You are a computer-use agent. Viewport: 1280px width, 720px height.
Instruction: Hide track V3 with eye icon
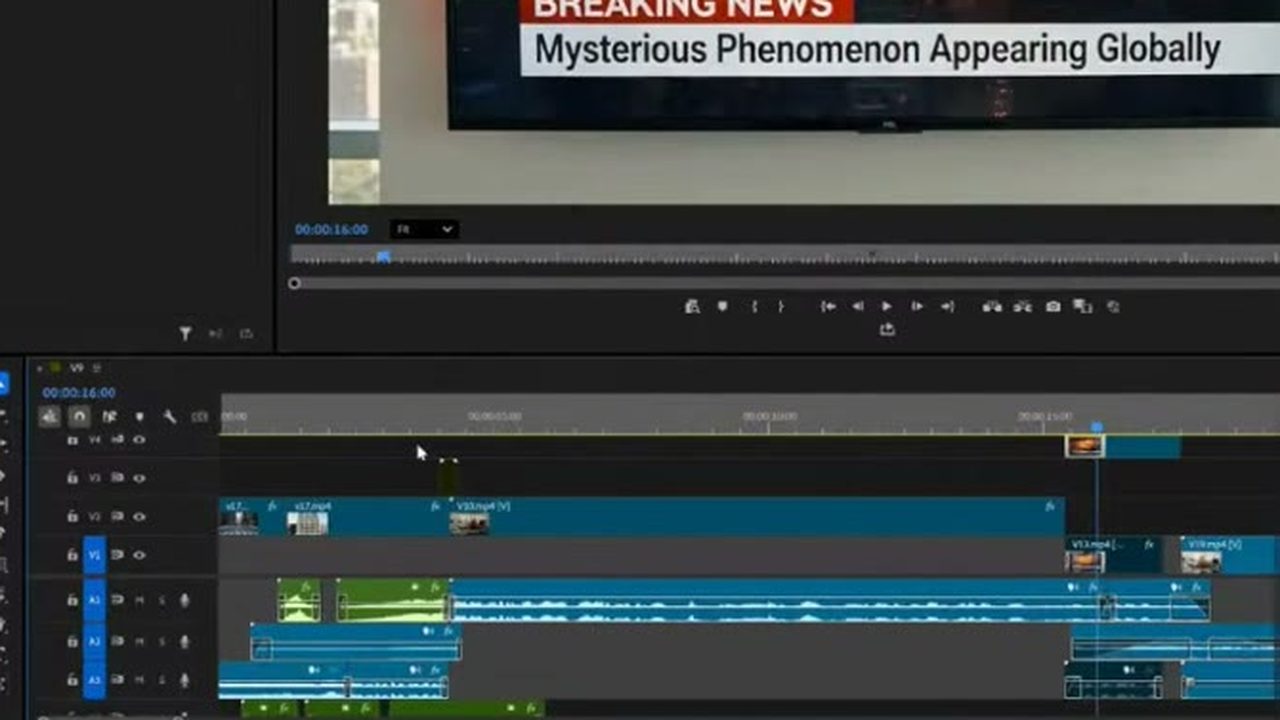click(139, 478)
